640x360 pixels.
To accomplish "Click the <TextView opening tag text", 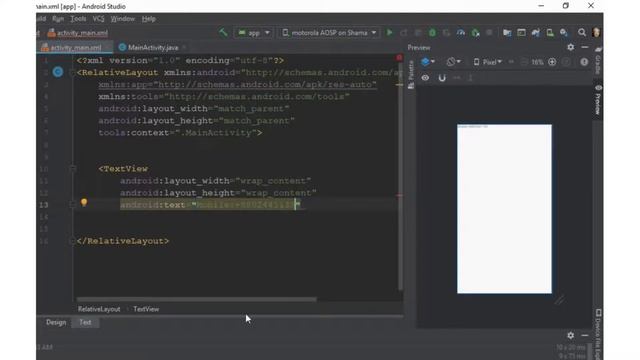I will [x=123, y=169].
